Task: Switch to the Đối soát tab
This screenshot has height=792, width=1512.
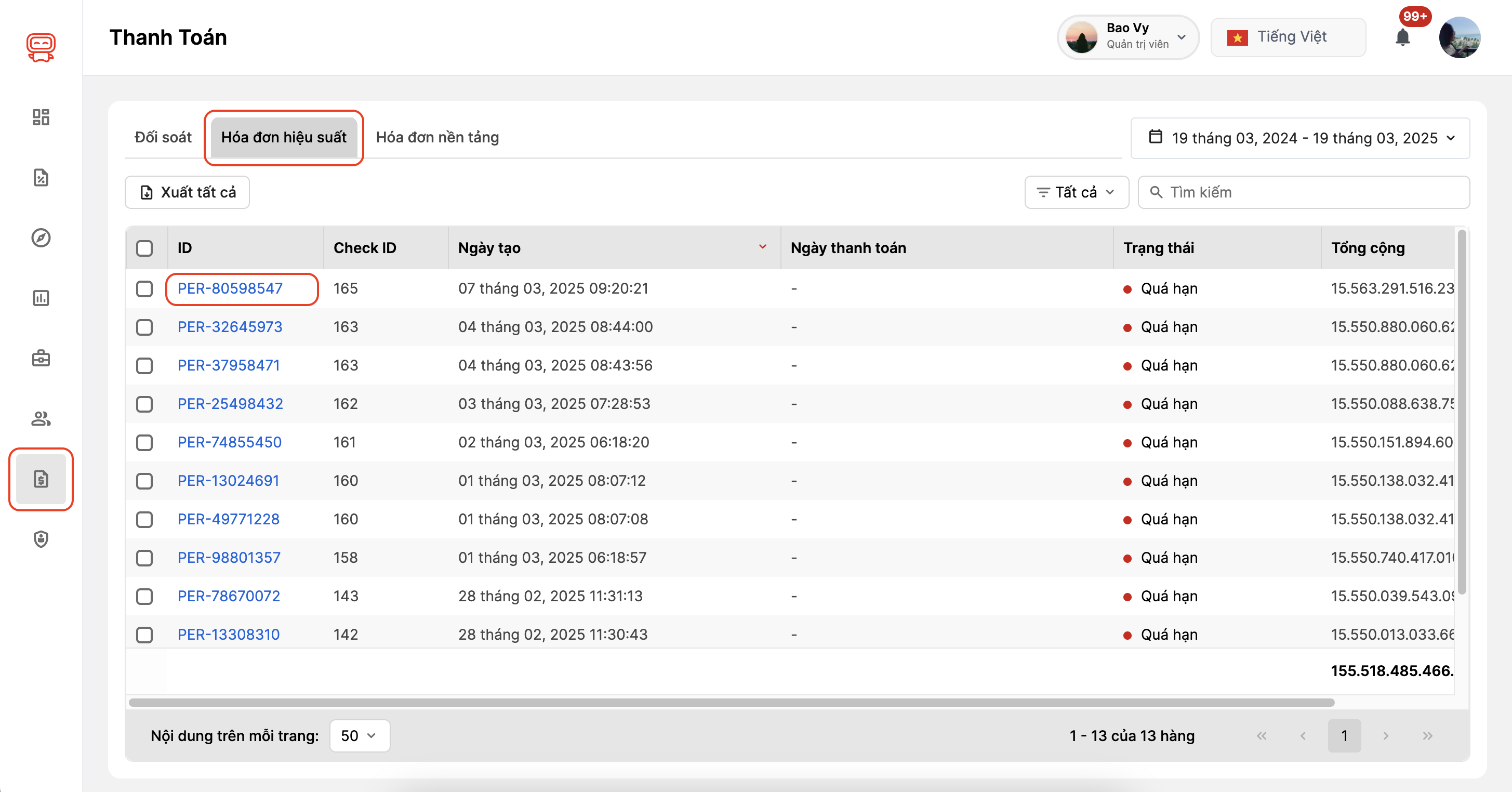Action: 163,137
